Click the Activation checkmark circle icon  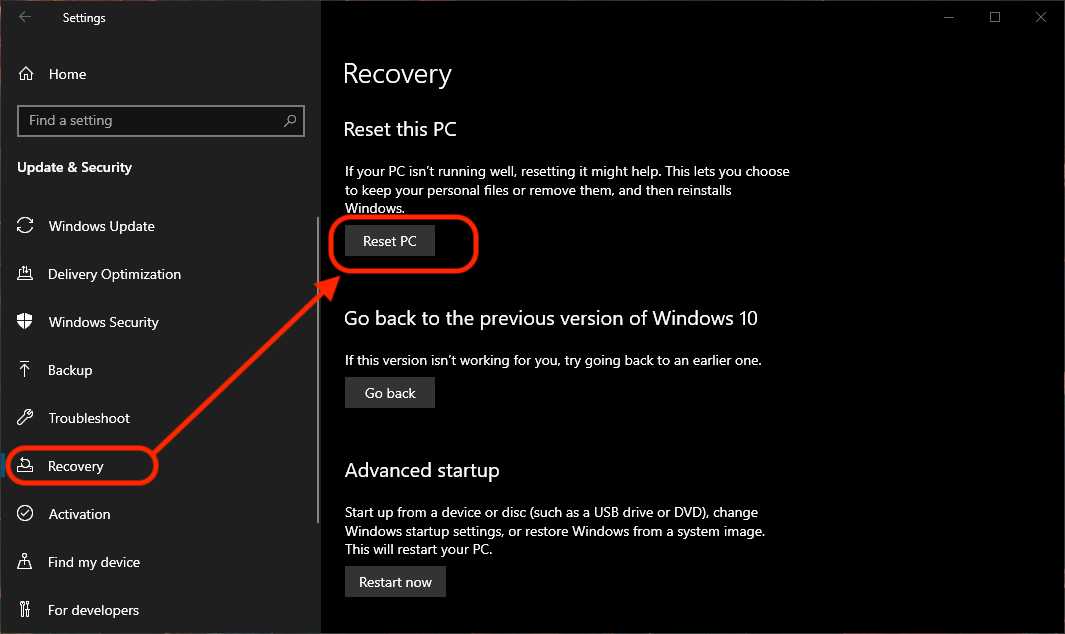click(27, 514)
